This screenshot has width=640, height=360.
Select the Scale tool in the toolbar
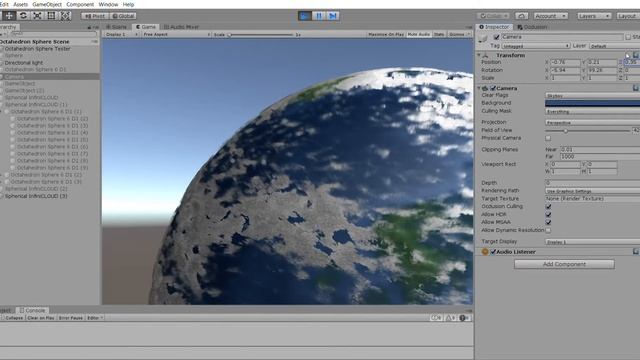coord(37,16)
